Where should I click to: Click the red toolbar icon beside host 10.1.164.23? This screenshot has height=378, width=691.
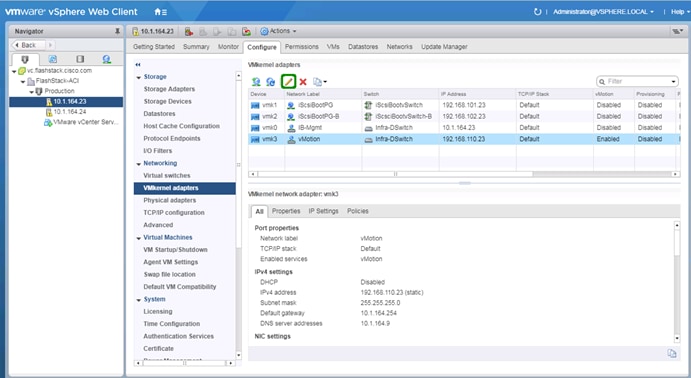[189, 31]
